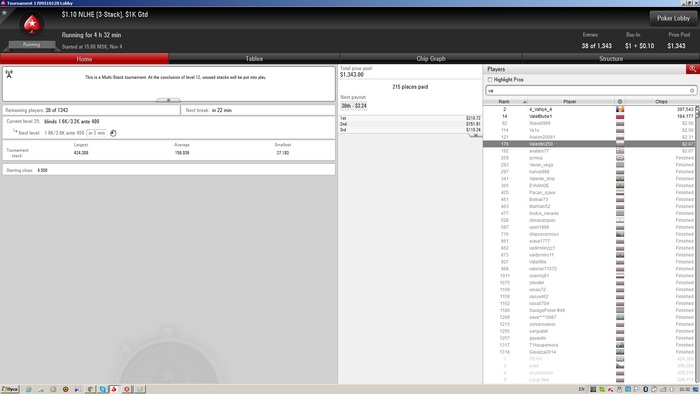The width and height of the screenshot is (700, 394).
Task: Select player Valentin250 in the list
Action: click(588, 144)
